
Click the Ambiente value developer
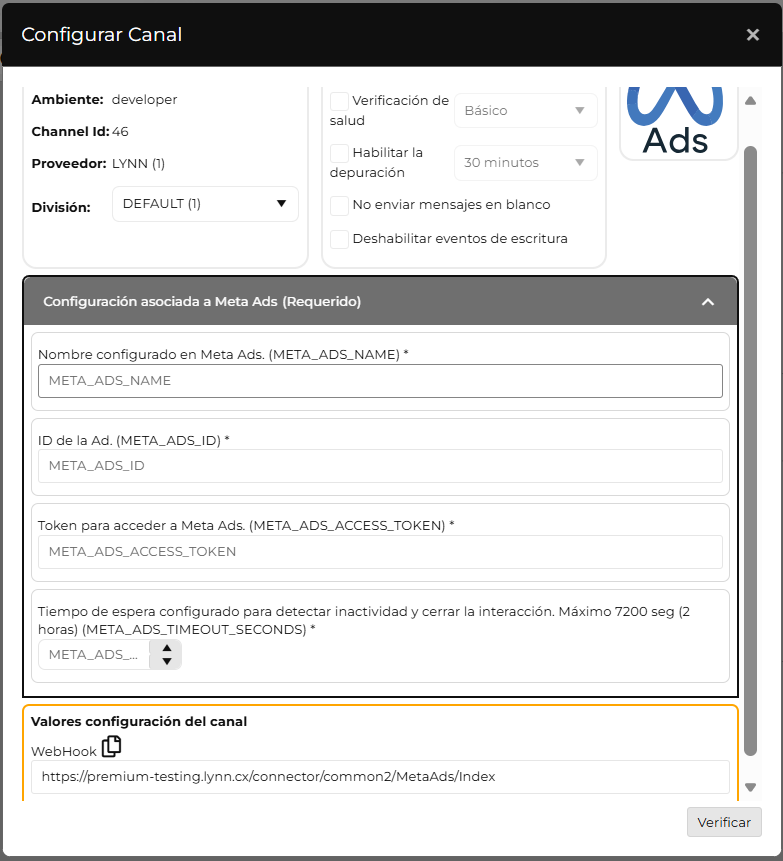pos(144,100)
